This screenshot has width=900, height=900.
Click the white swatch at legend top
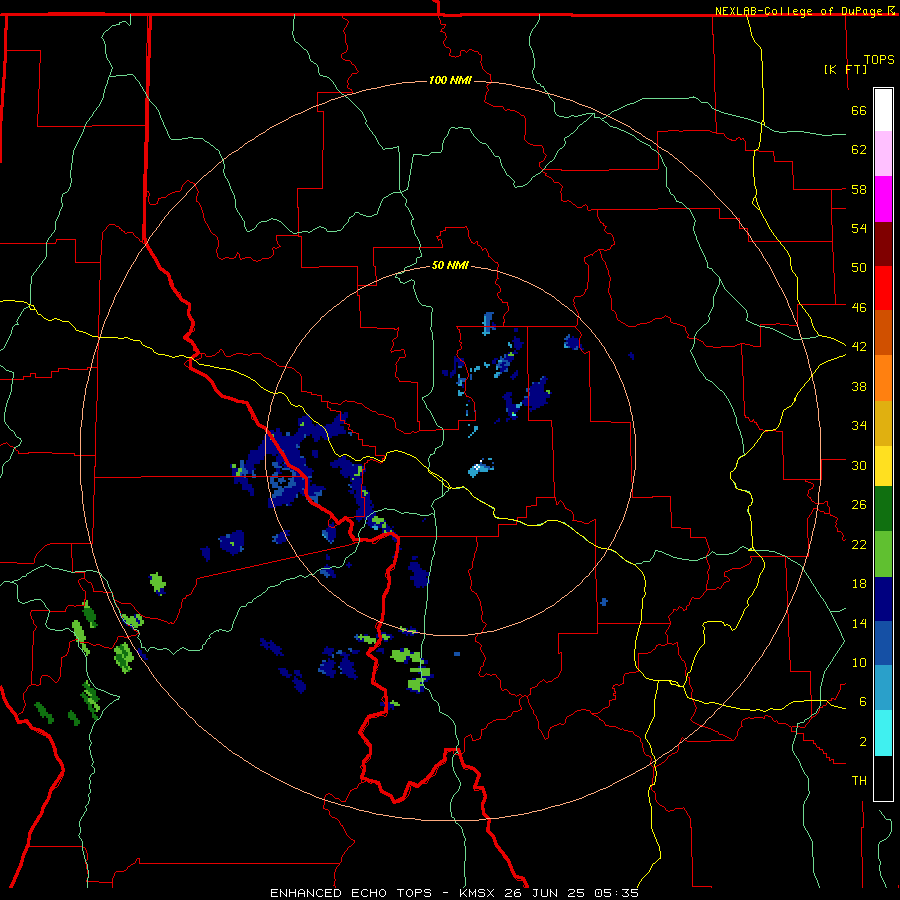883,110
